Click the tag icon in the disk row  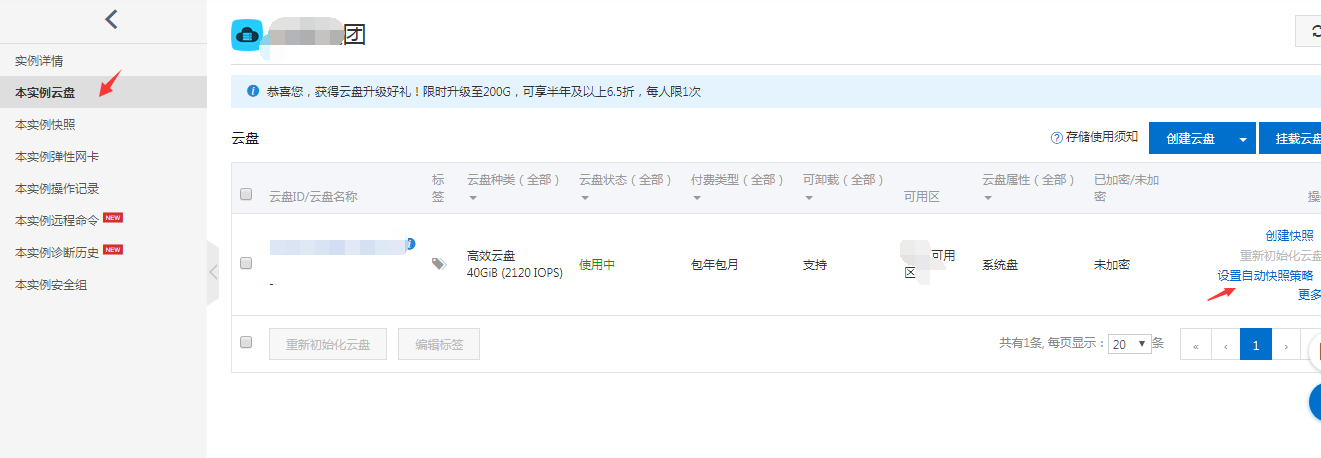pyautogui.click(x=438, y=264)
